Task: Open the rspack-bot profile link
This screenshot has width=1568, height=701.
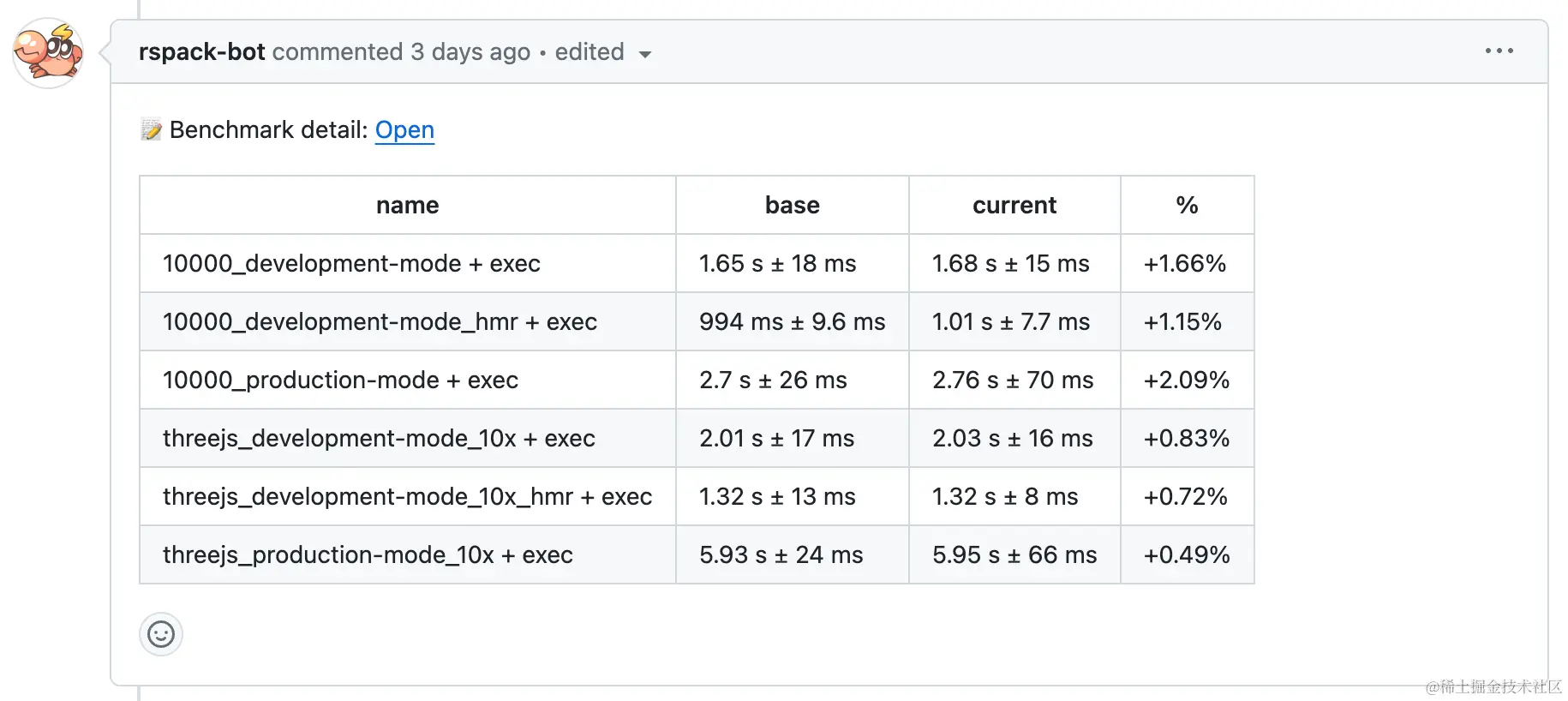Action: (201, 52)
